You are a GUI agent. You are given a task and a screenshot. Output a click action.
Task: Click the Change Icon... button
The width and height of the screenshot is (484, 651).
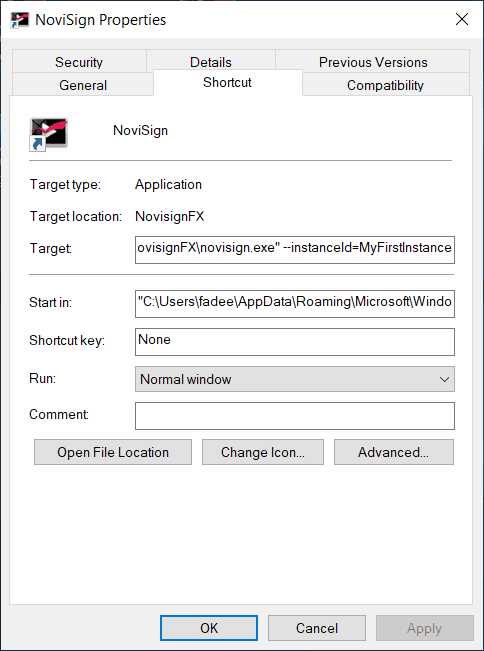click(263, 452)
